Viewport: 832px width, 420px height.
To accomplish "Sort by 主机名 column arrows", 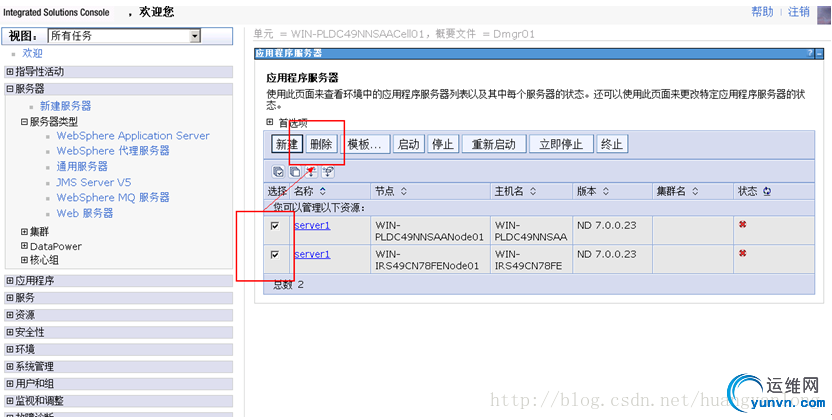I will click(x=533, y=191).
